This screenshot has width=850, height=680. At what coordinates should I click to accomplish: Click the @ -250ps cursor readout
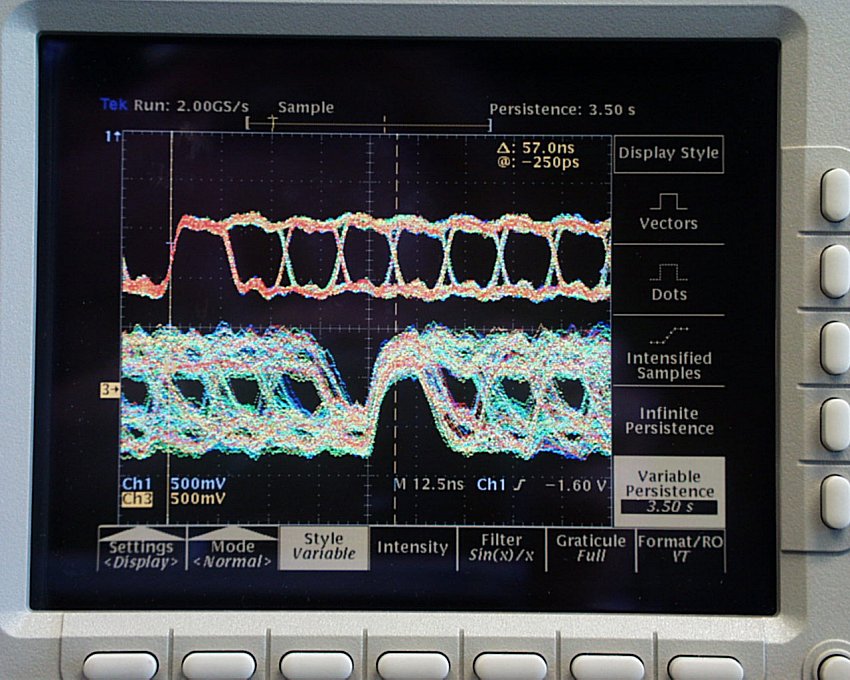538,162
